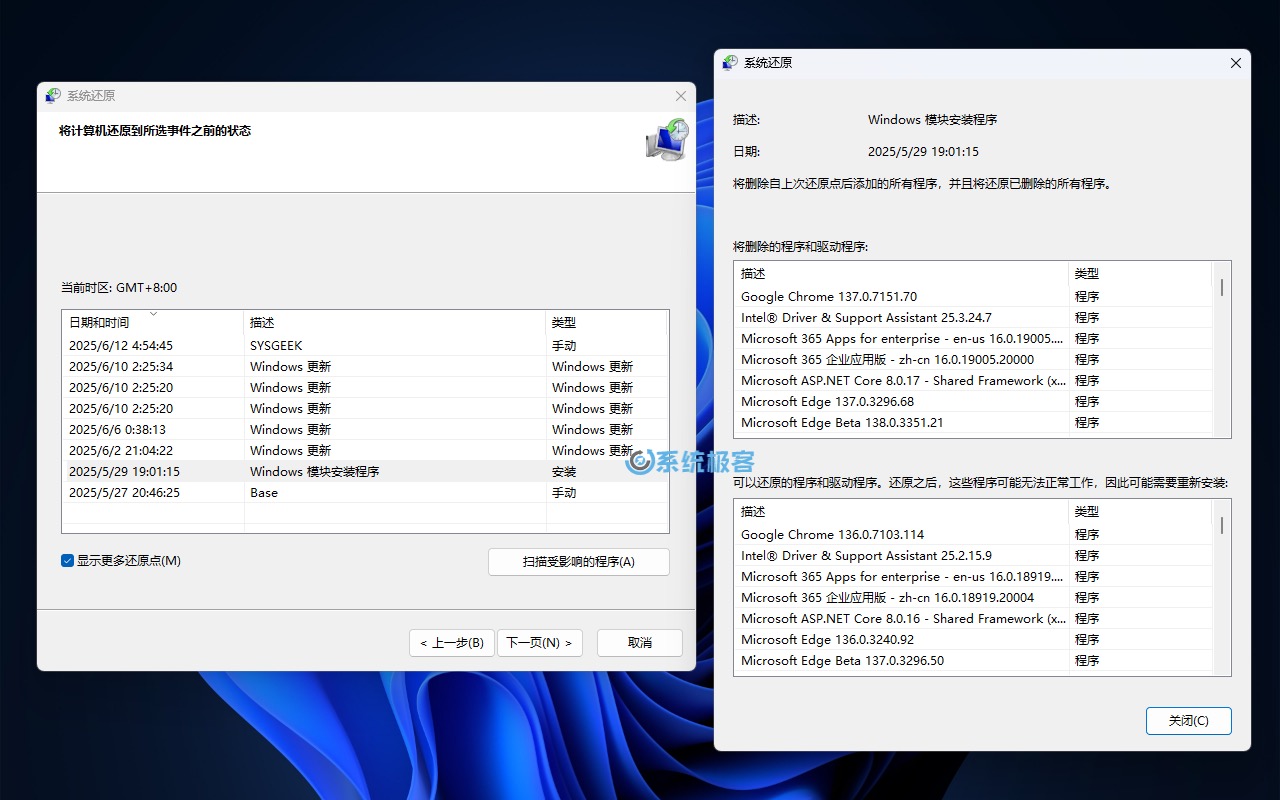The width and height of the screenshot is (1280, 800).
Task: Select Google Chrome 136.0.7103.114 row
Action: [973, 535]
